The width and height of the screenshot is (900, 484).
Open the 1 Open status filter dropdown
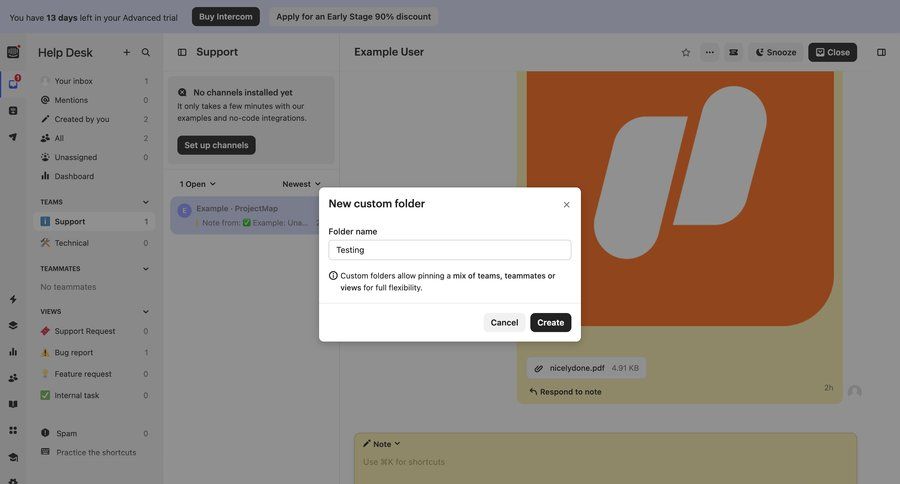[197, 184]
